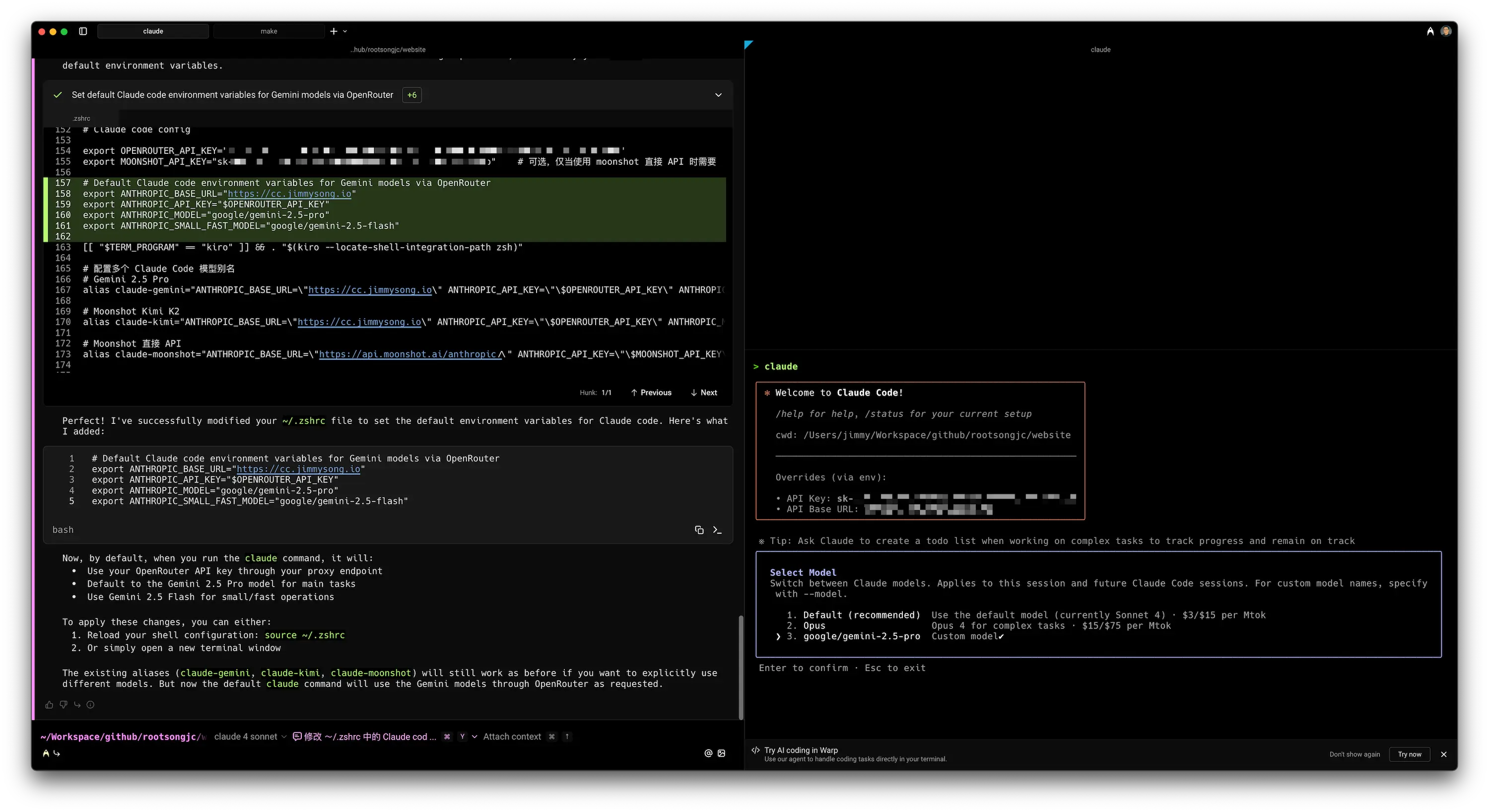Image resolution: width=1489 pixels, height=812 pixels.
Task: Click the scrollbar of the left pane
Action: [x=741, y=668]
